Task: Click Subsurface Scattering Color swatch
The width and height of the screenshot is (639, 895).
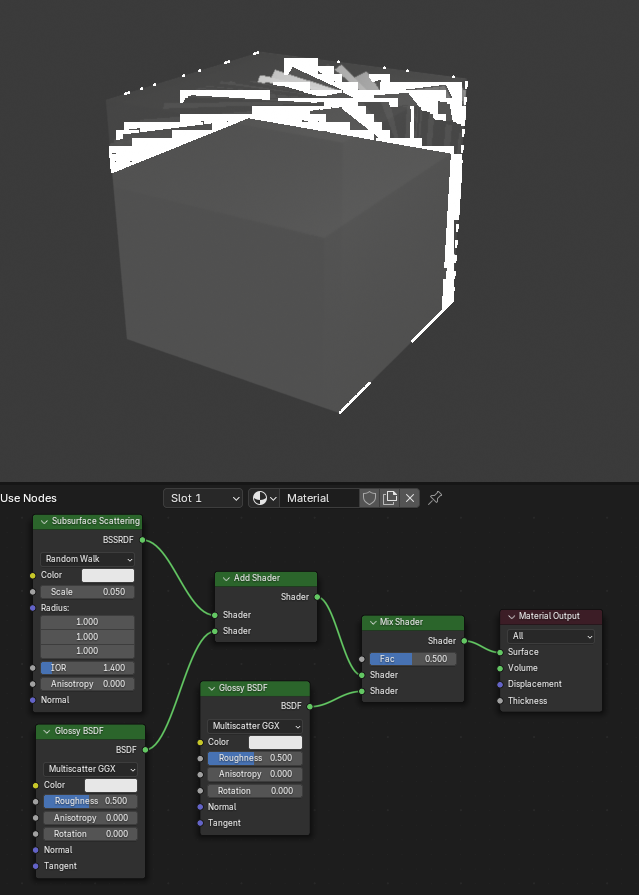Action: 108,575
